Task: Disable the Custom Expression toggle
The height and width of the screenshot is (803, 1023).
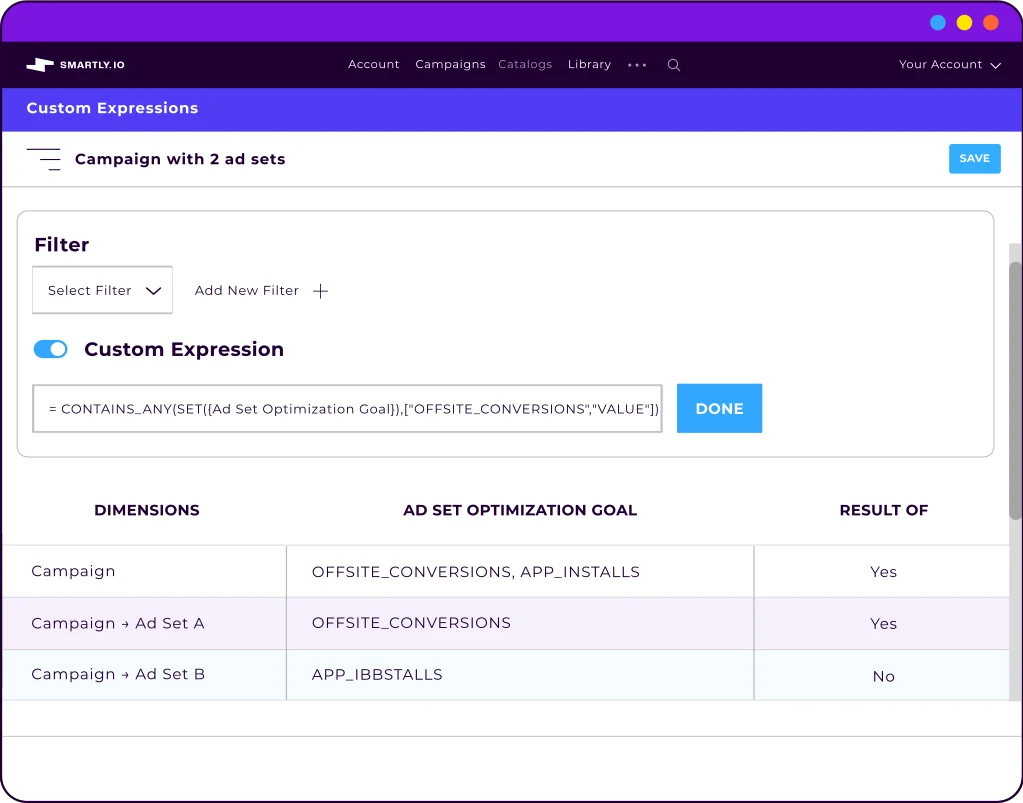Action: click(50, 349)
